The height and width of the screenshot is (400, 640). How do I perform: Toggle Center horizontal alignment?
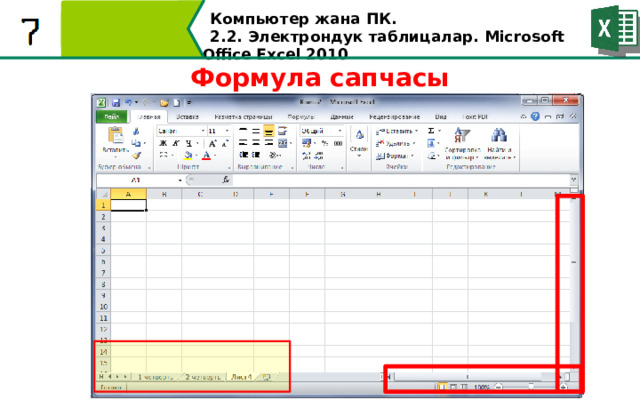pos(256,143)
